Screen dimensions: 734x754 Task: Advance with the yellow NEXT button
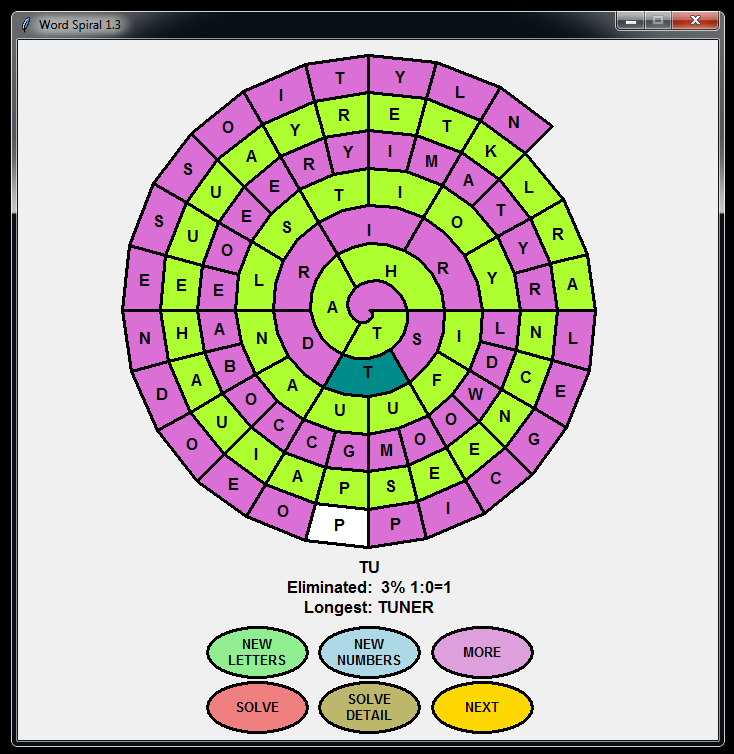(482, 707)
